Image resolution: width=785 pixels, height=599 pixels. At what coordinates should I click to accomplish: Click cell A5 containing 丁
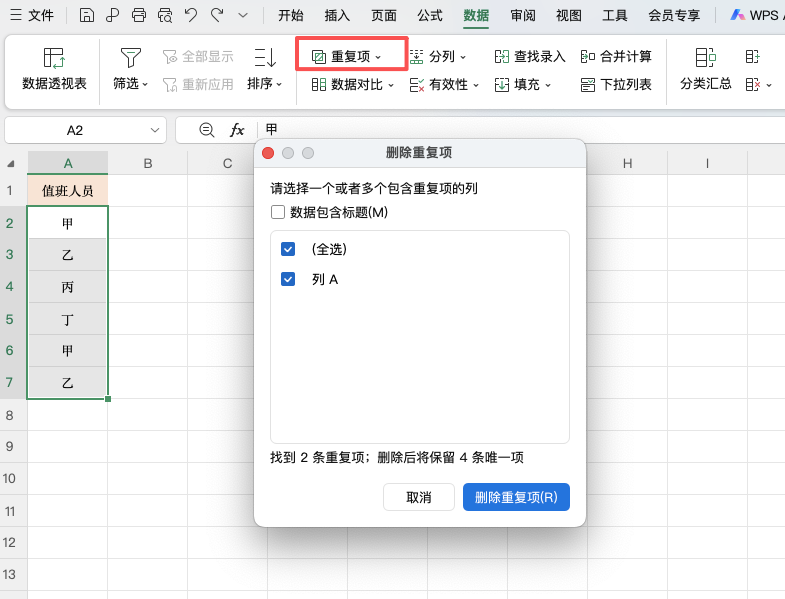pos(68,319)
